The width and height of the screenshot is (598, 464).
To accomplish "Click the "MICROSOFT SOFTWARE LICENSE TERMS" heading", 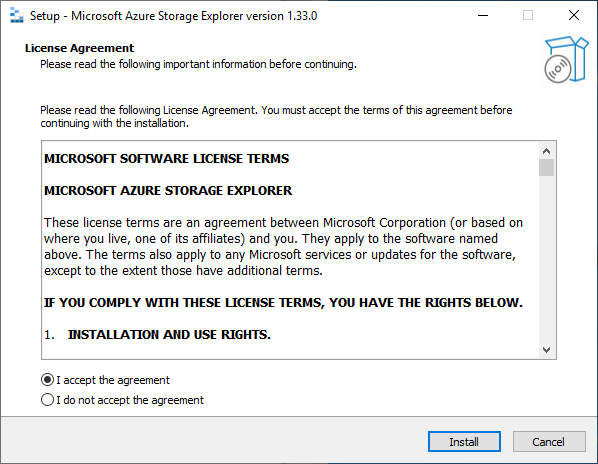I will click(x=166, y=158).
